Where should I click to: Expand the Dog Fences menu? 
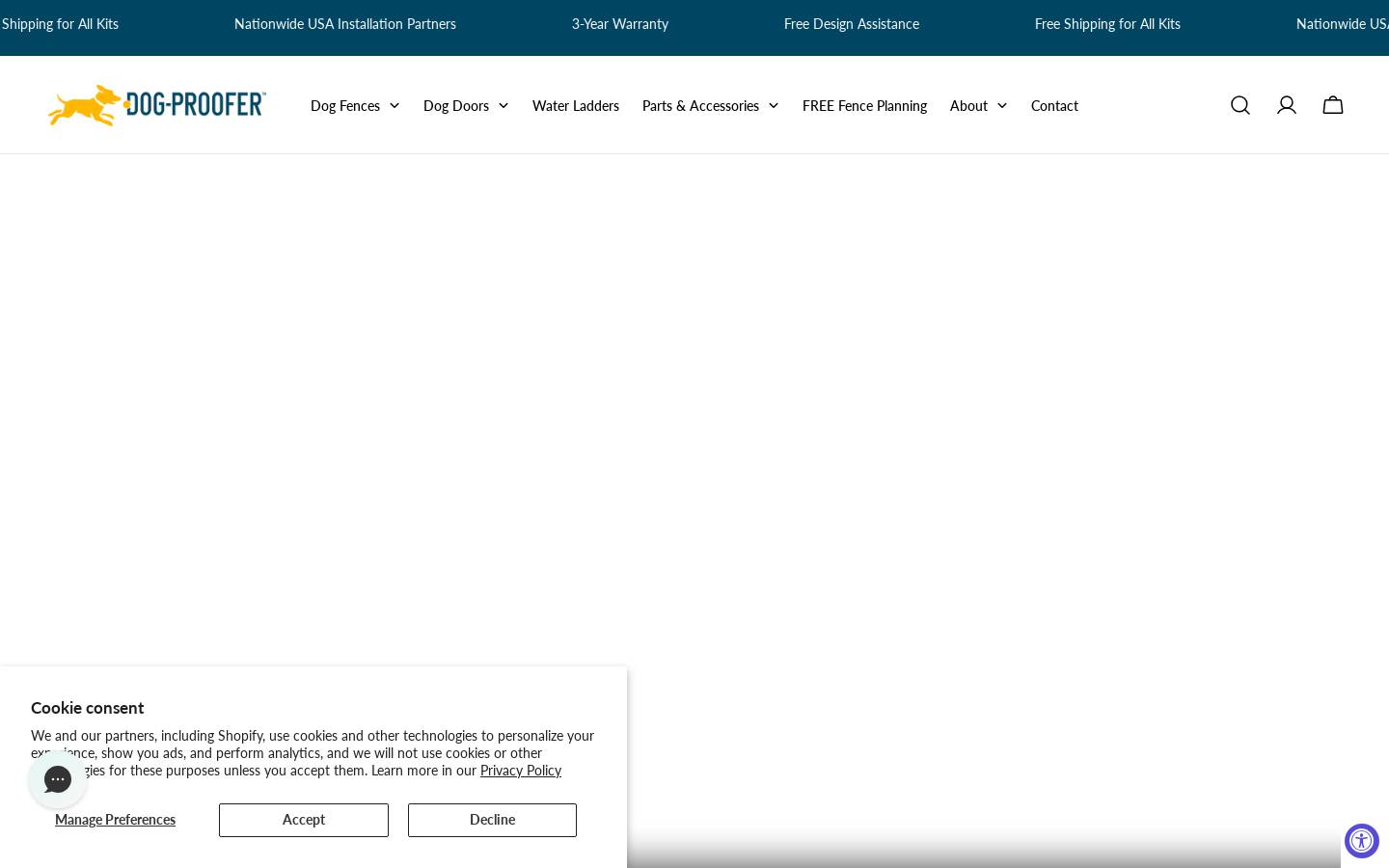(355, 105)
